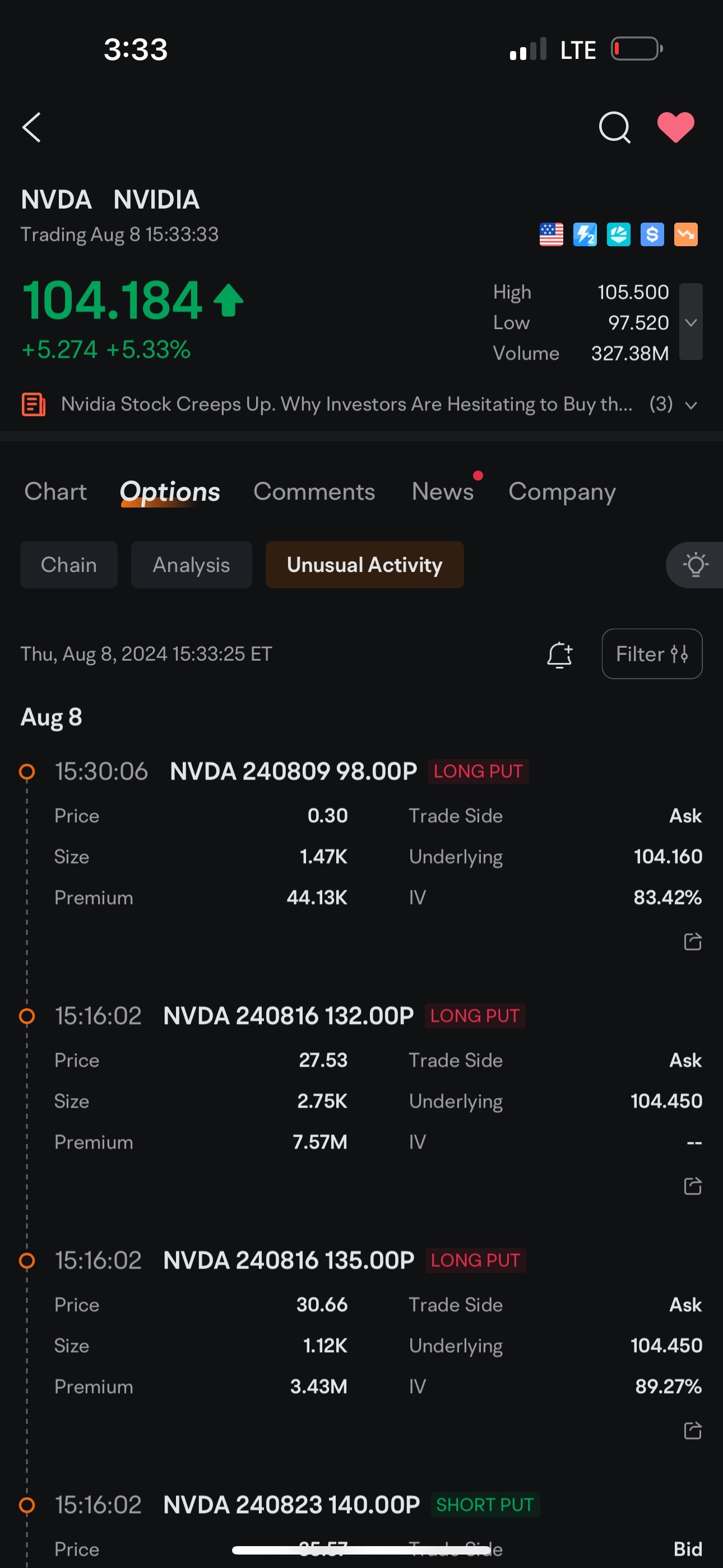Tap the +5.274 +5.33% change
723x1568 pixels.
click(x=106, y=350)
